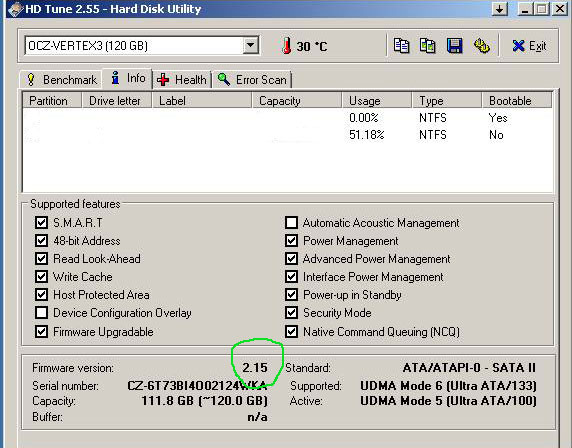This screenshot has width=572, height=448.
Task: Select the partition row with 0.00% usage
Action: [287, 118]
